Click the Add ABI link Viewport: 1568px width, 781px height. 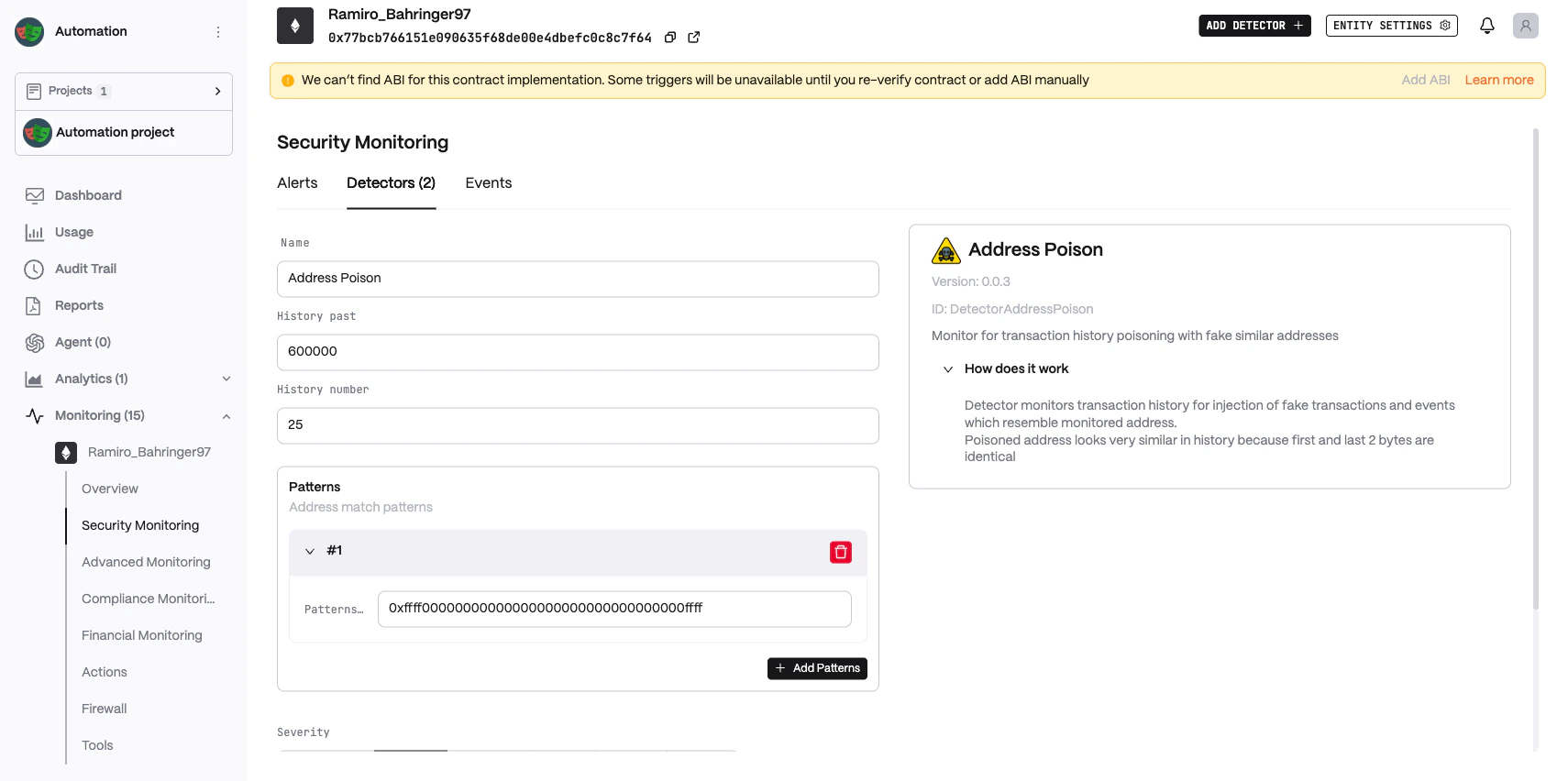(1426, 81)
